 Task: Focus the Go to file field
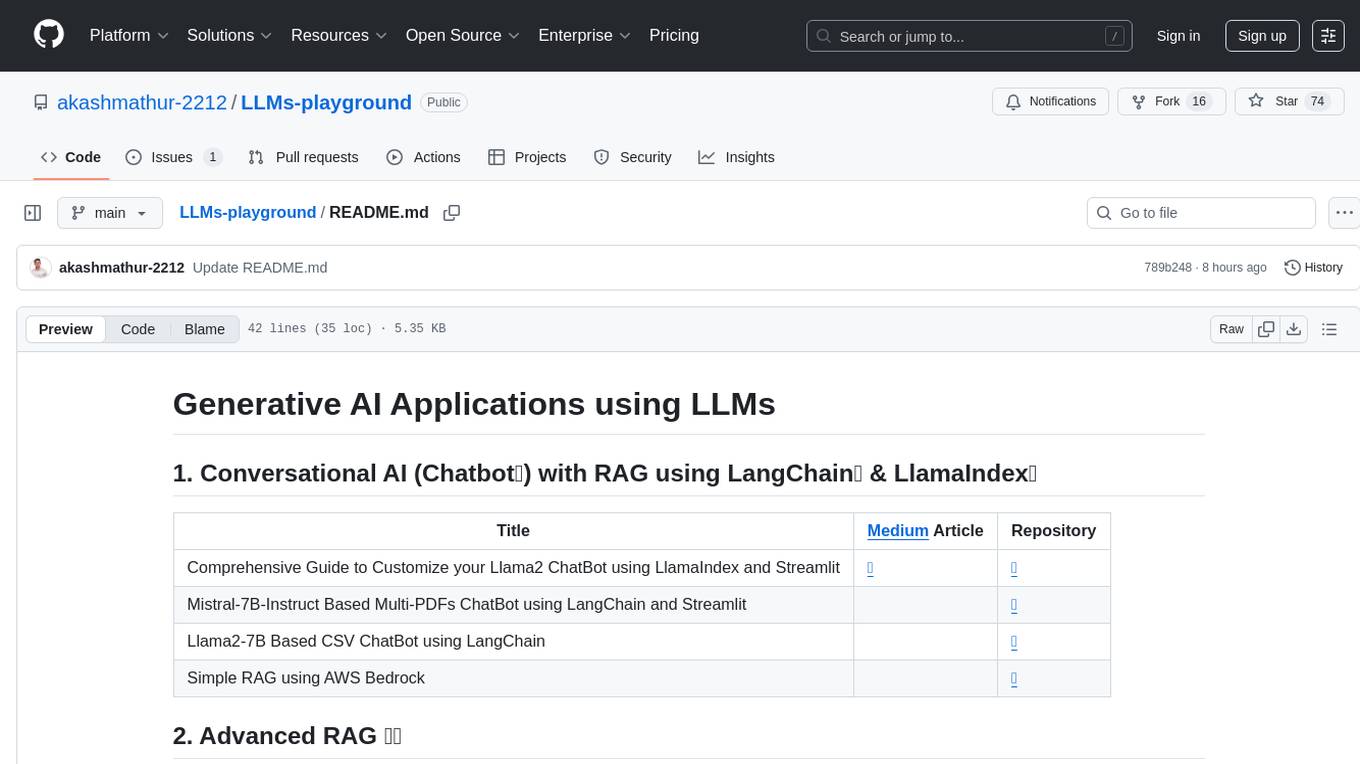(1201, 213)
